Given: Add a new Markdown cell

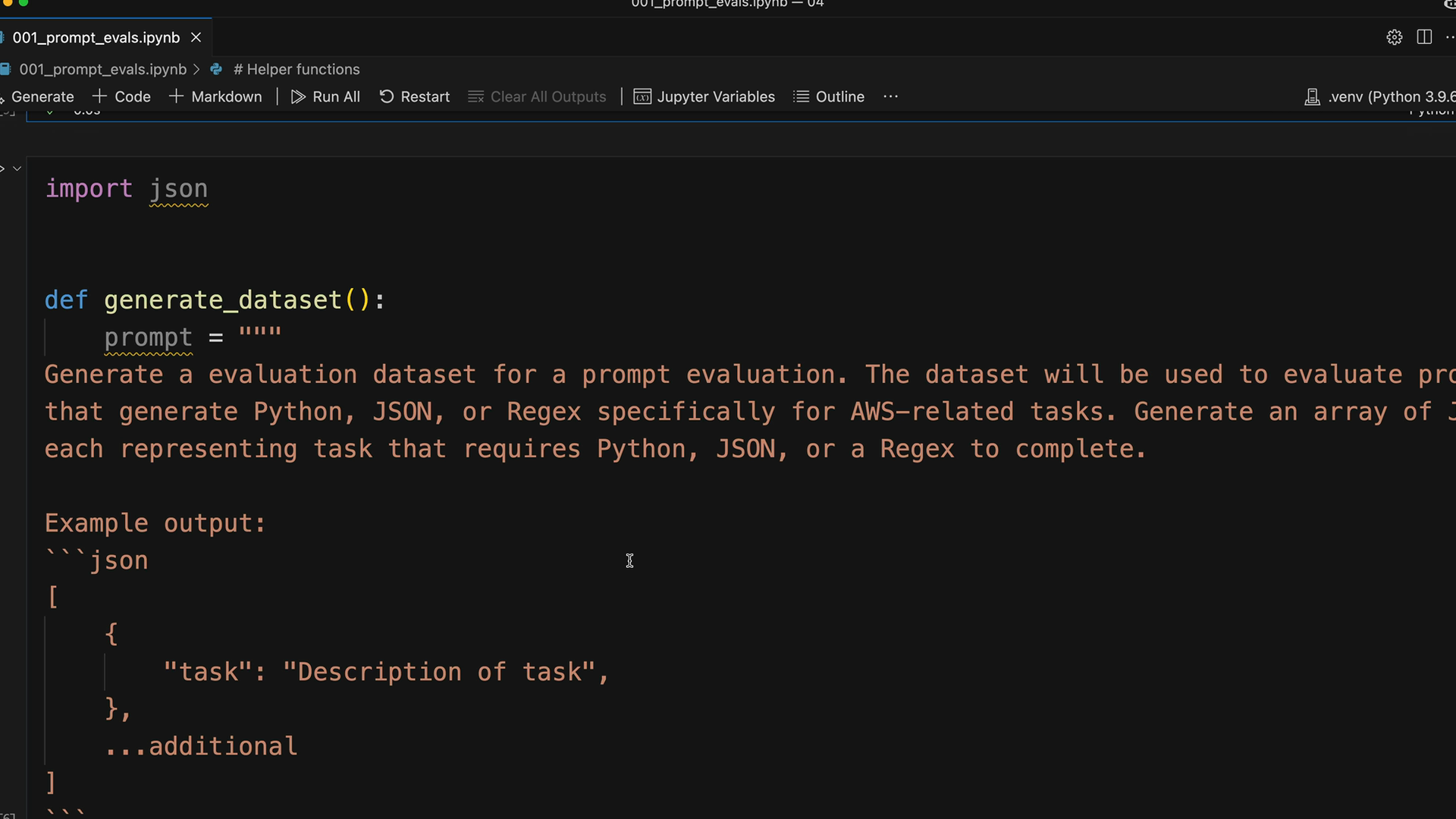Looking at the screenshot, I should pyautogui.click(x=215, y=96).
